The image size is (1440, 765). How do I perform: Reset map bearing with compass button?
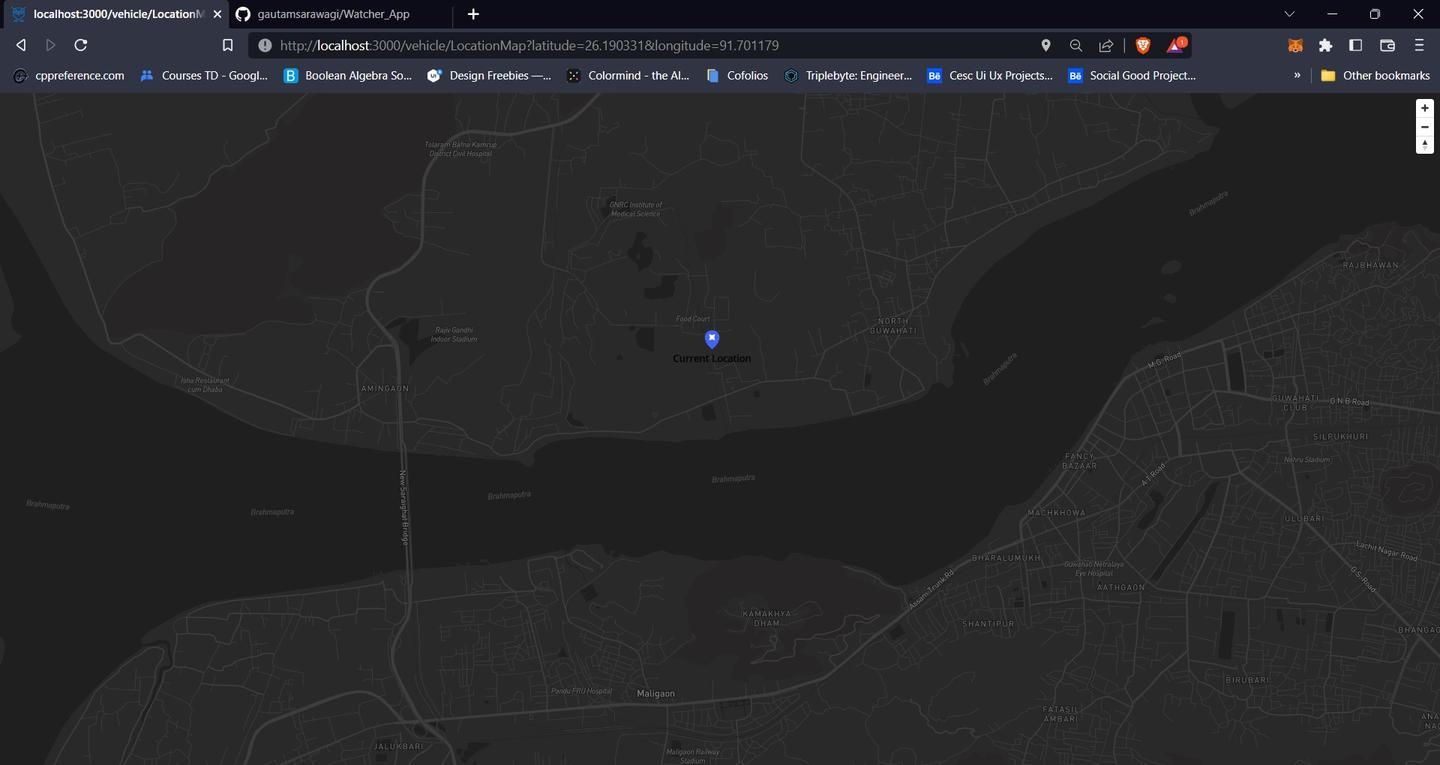(x=1425, y=145)
